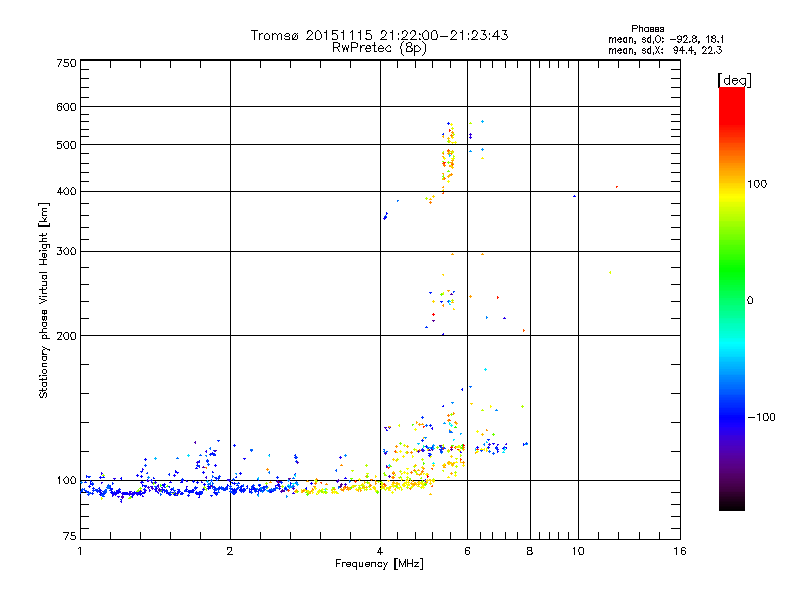Click the colorbar '-100' tick label
The height and width of the screenshot is (600, 800).
tap(761, 417)
